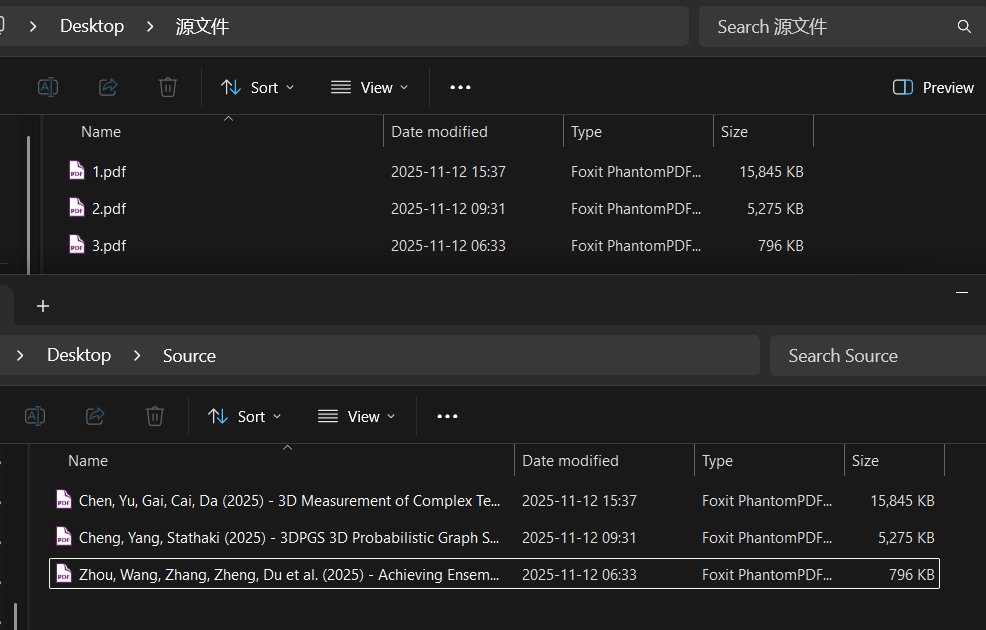Image resolution: width=986 pixels, height=630 pixels.
Task: Add new tab with plus button
Action: point(43,306)
